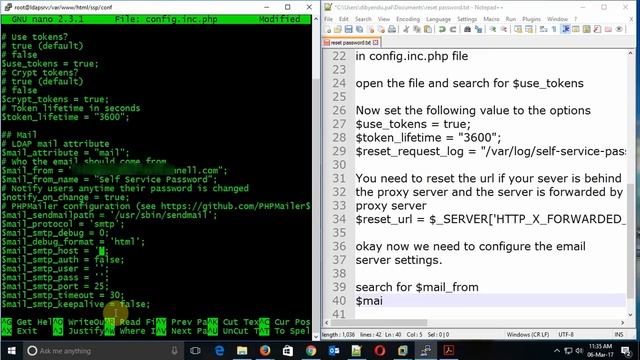The width and height of the screenshot is (640, 360).
Task: Open Task View from taskbar
Action: click(x=196, y=351)
